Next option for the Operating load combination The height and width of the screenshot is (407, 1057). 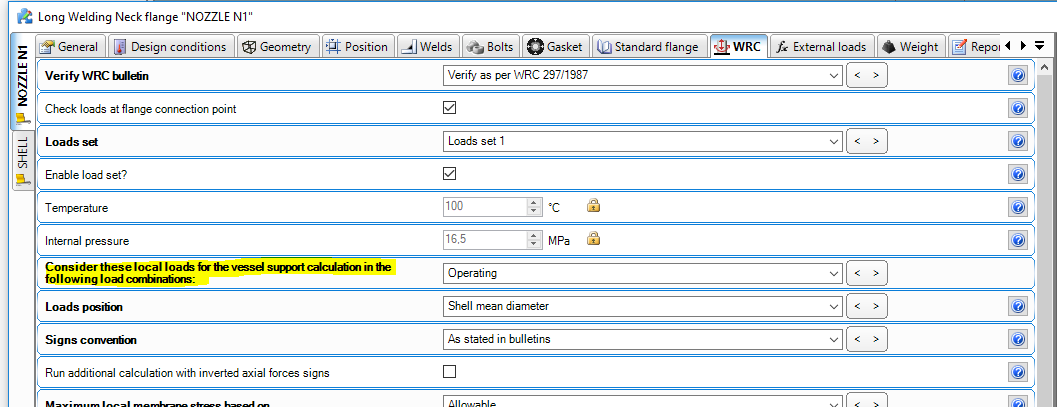pyautogui.click(x=876, y=273)
